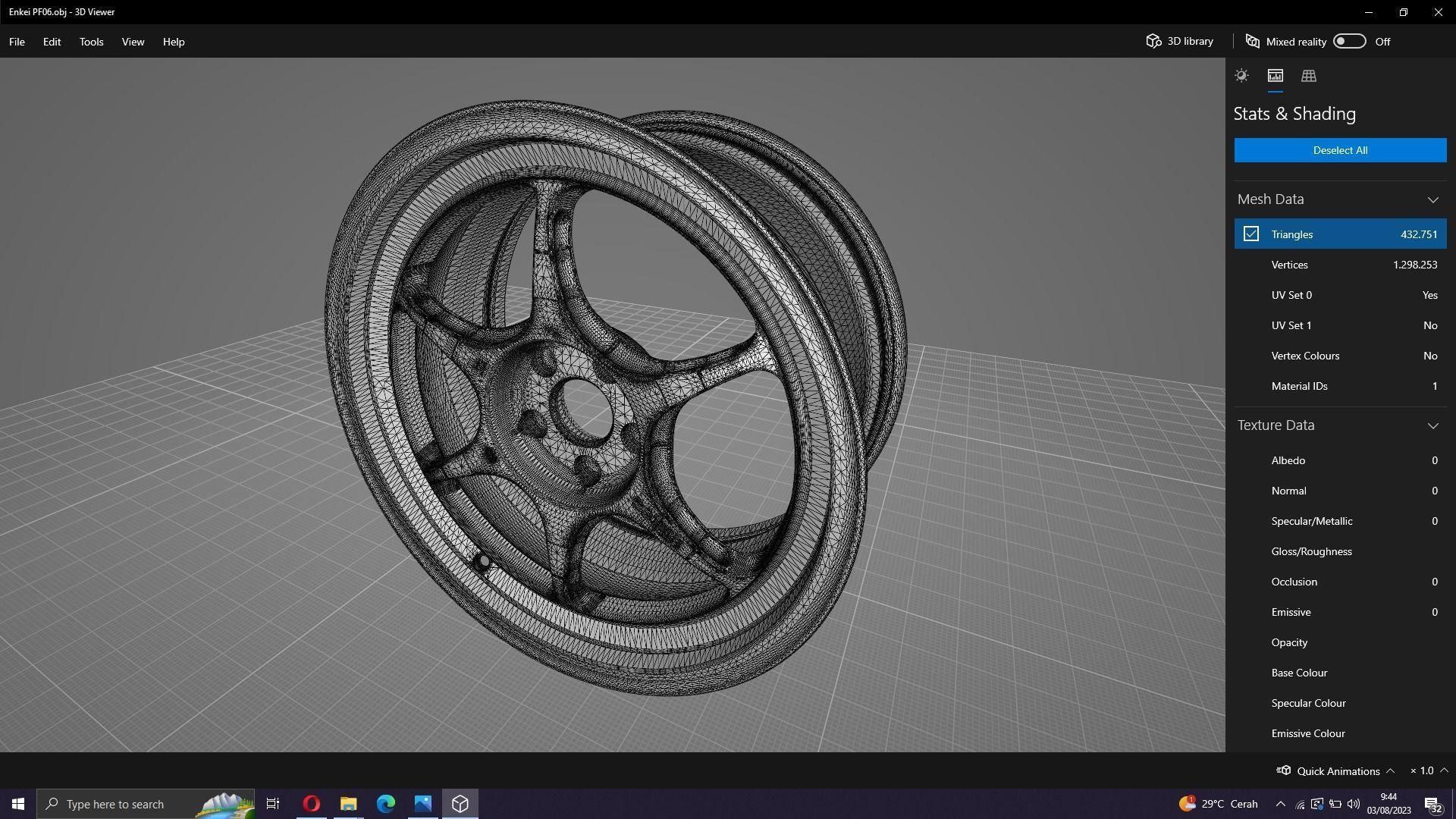Screen dimensions: 1456x819
Task: Open File Explorer from taskbar
Action: pos(348,804)
